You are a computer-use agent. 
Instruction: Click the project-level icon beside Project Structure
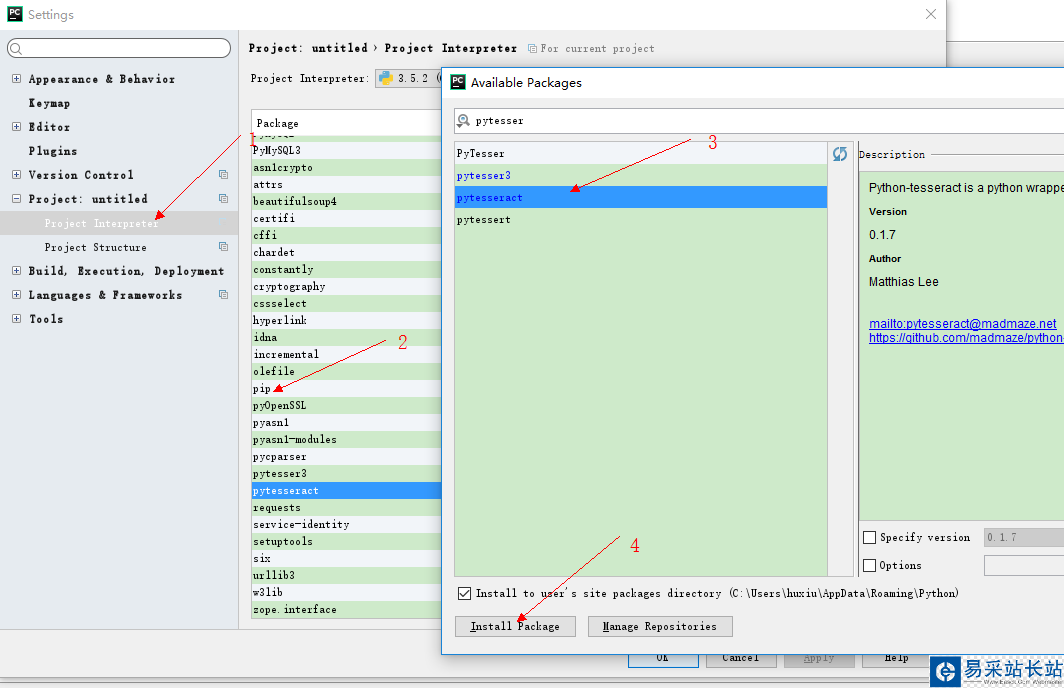[x=223, y=247]
